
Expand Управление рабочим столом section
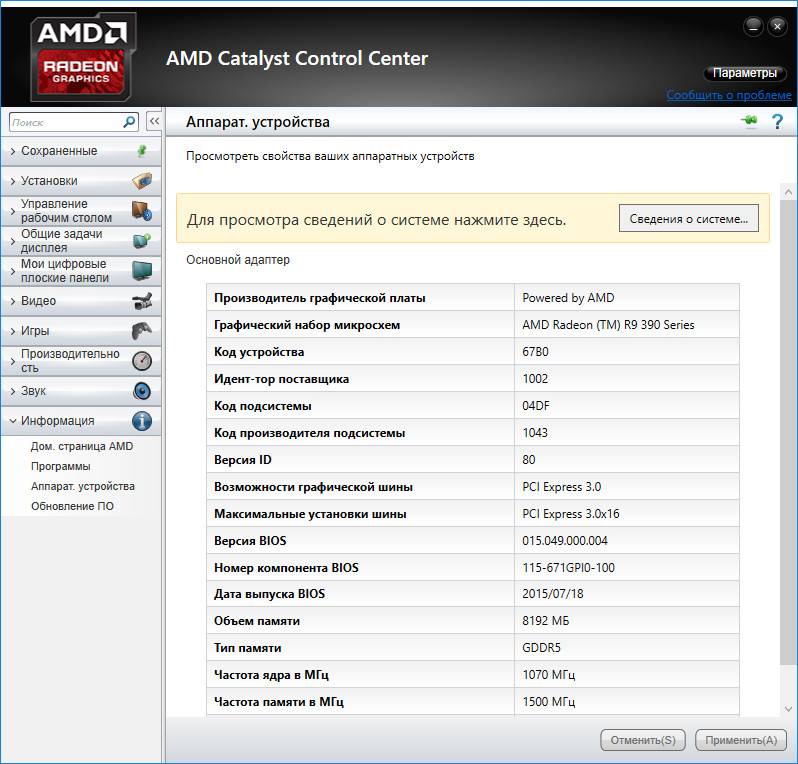coord(66,211)
